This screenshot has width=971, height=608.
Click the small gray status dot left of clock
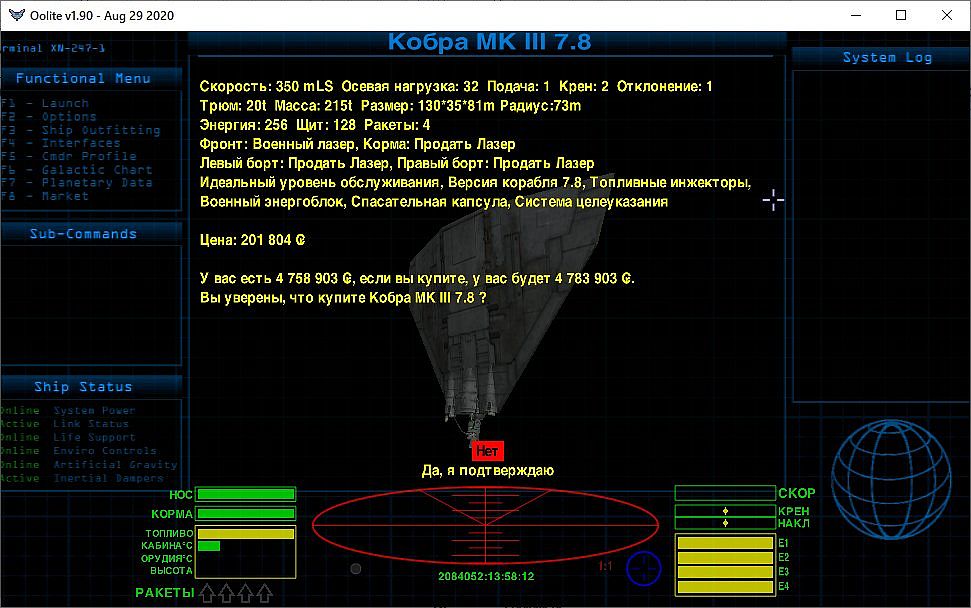(x=355, y=569)
